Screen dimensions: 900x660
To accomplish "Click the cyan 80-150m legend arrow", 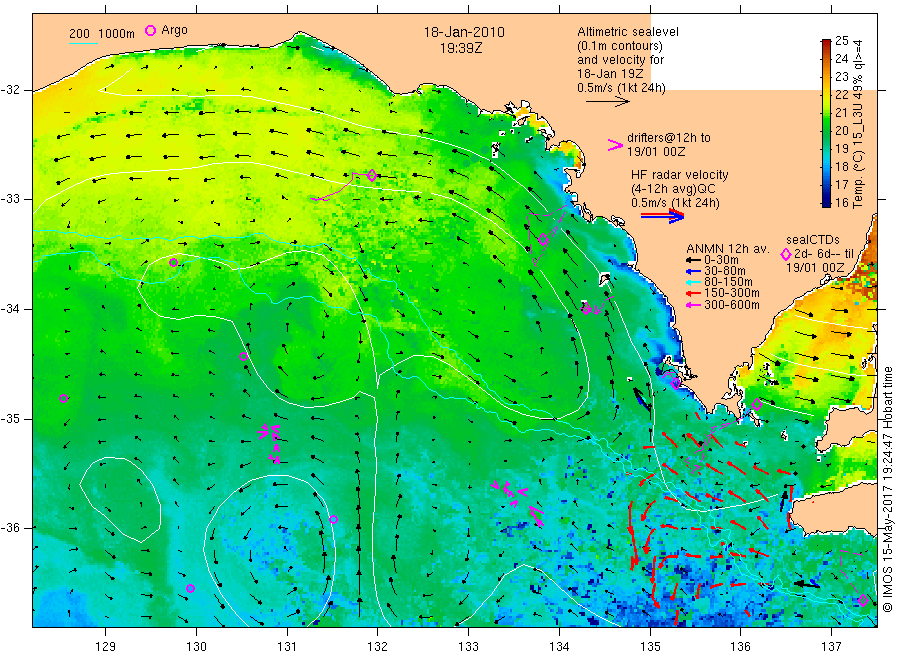I will point(693,282).
